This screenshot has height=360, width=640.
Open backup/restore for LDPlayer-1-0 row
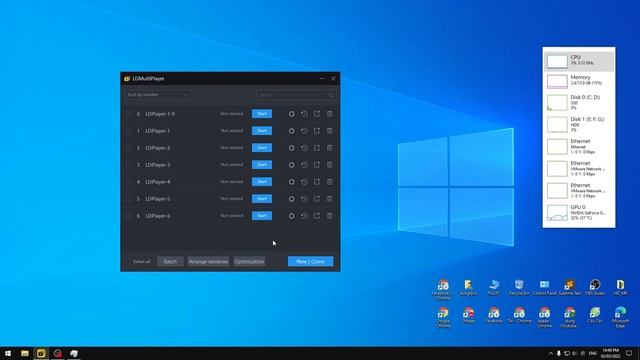[x=304, y=114]
